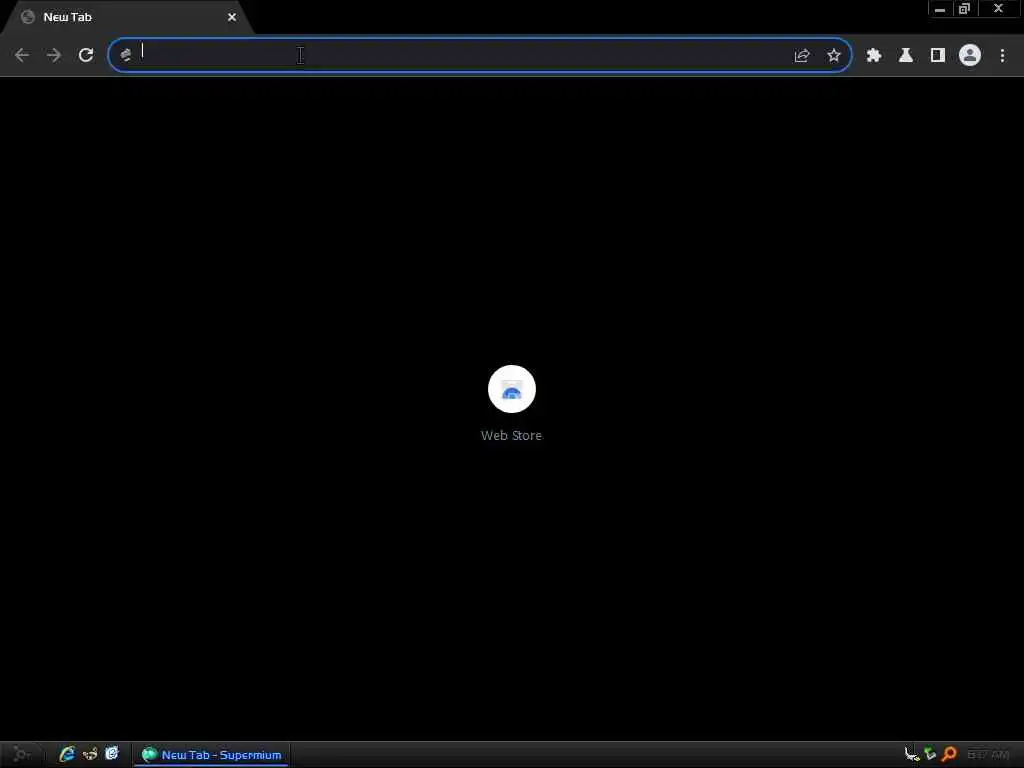Click the taskbar clock
Image resolution: width=1024 pixels, height=768 pixels.
tap(988, 755)
